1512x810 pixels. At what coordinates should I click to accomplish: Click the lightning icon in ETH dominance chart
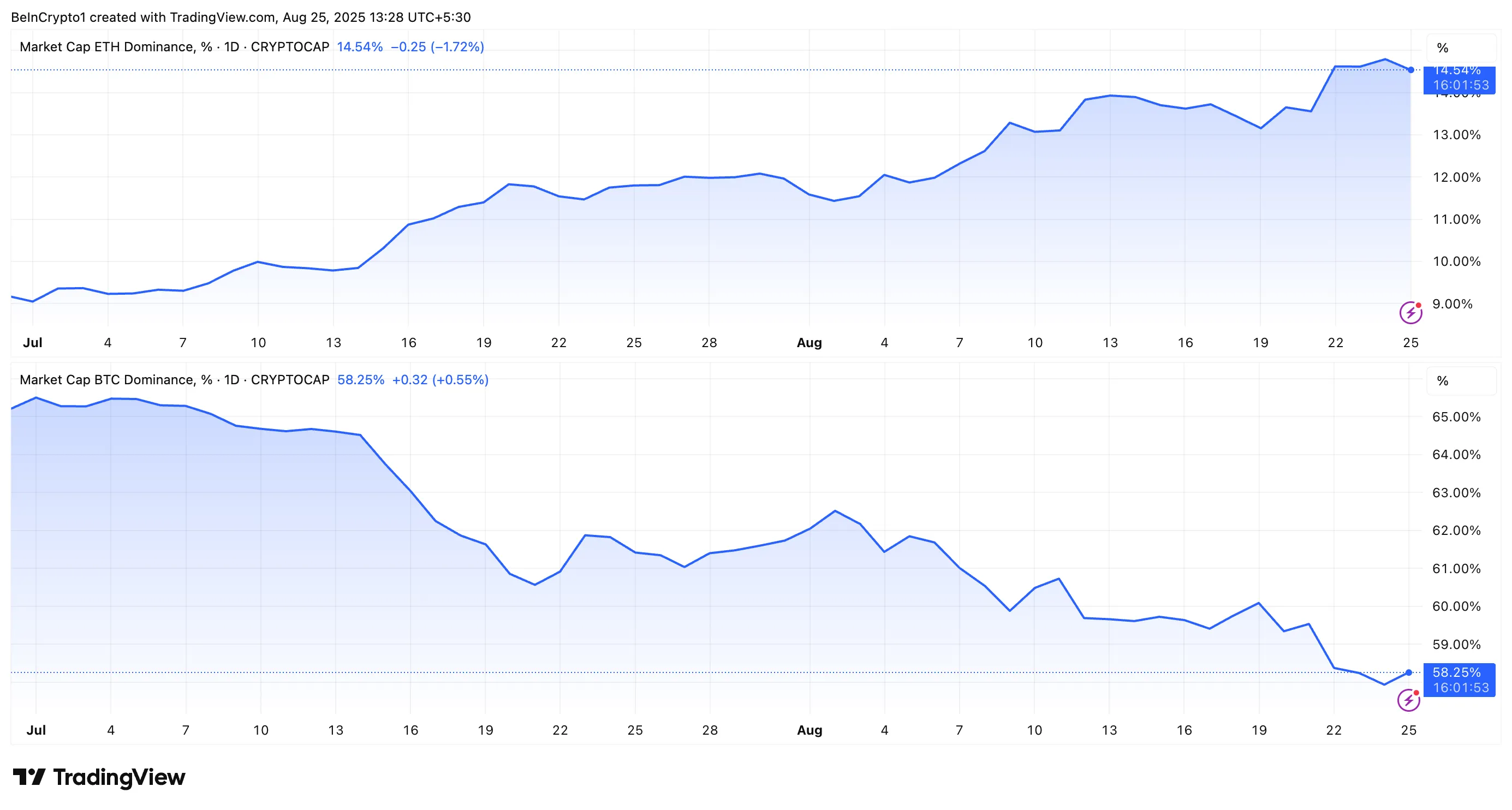coord(1410,313)
